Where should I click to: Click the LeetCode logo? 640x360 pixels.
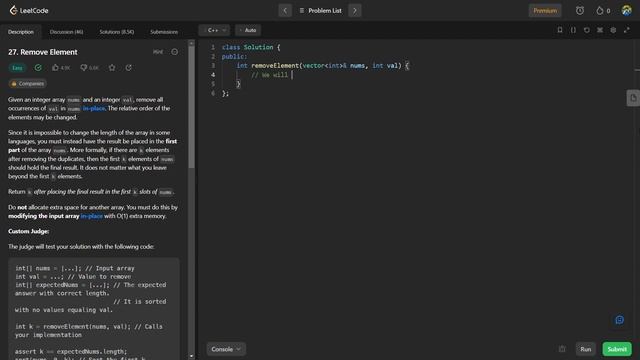point(29,10)
